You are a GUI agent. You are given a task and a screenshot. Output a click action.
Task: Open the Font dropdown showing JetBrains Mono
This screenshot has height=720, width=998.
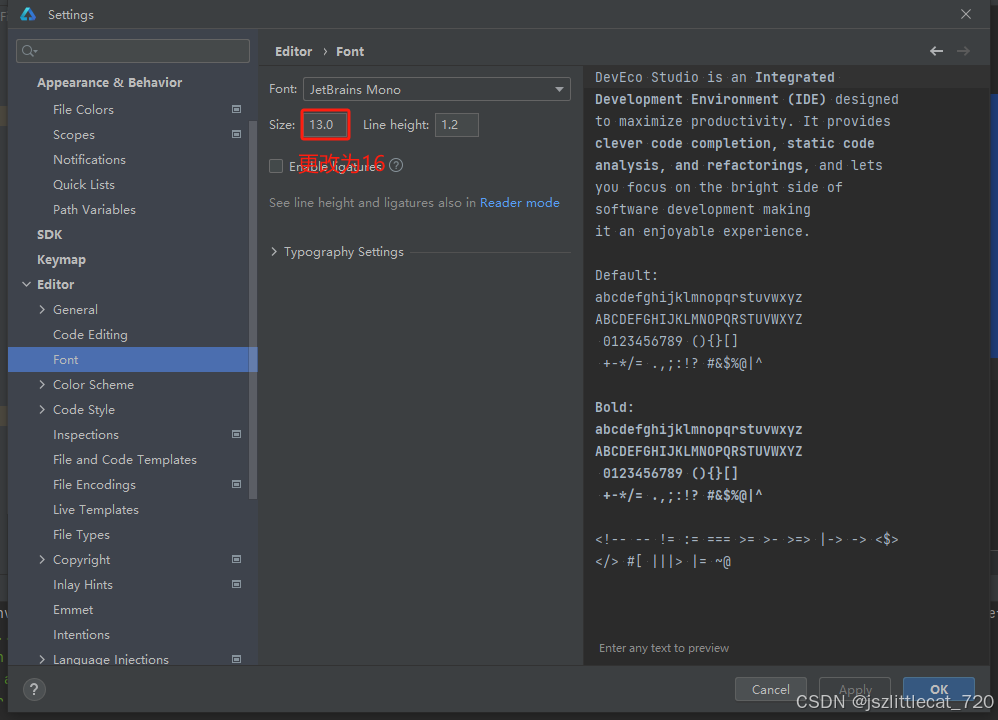tap(436, 89)
